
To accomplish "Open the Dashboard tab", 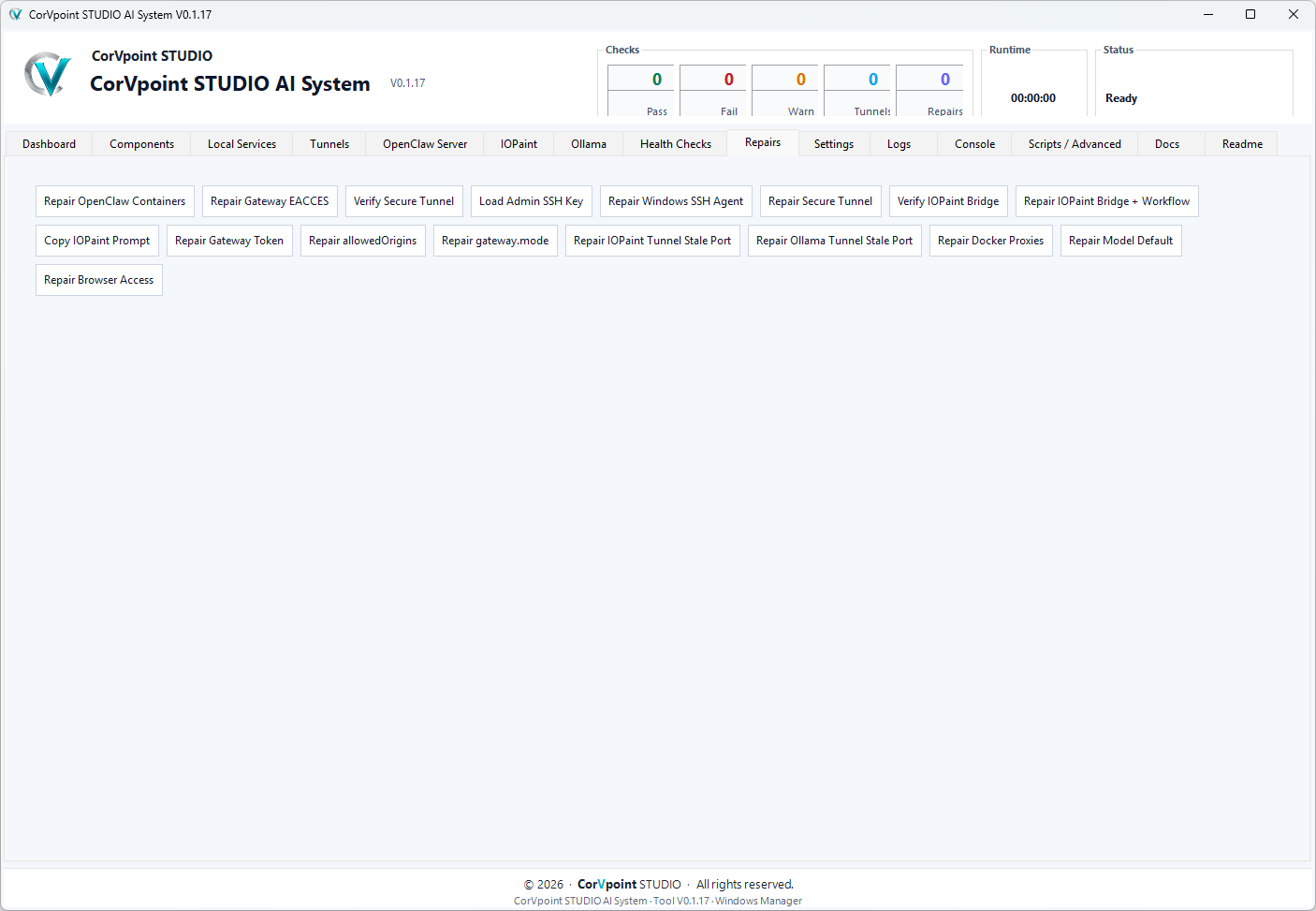I will tap(50, 144).
